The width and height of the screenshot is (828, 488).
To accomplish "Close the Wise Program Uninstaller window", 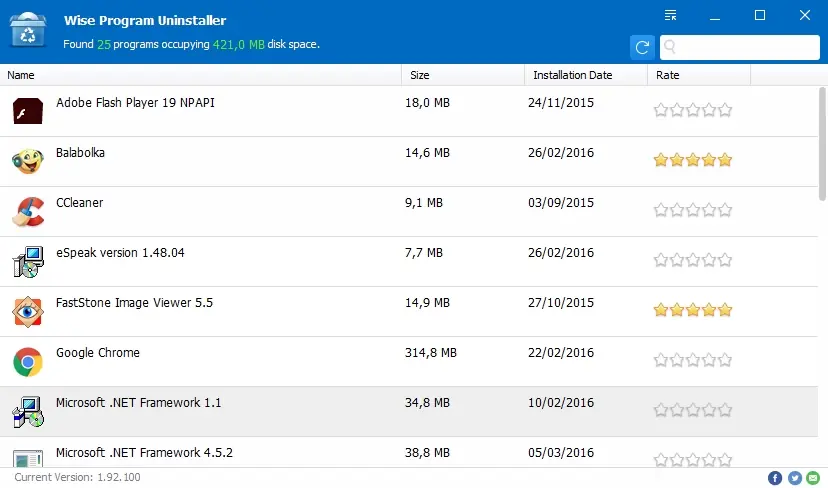I will point(805,15).
